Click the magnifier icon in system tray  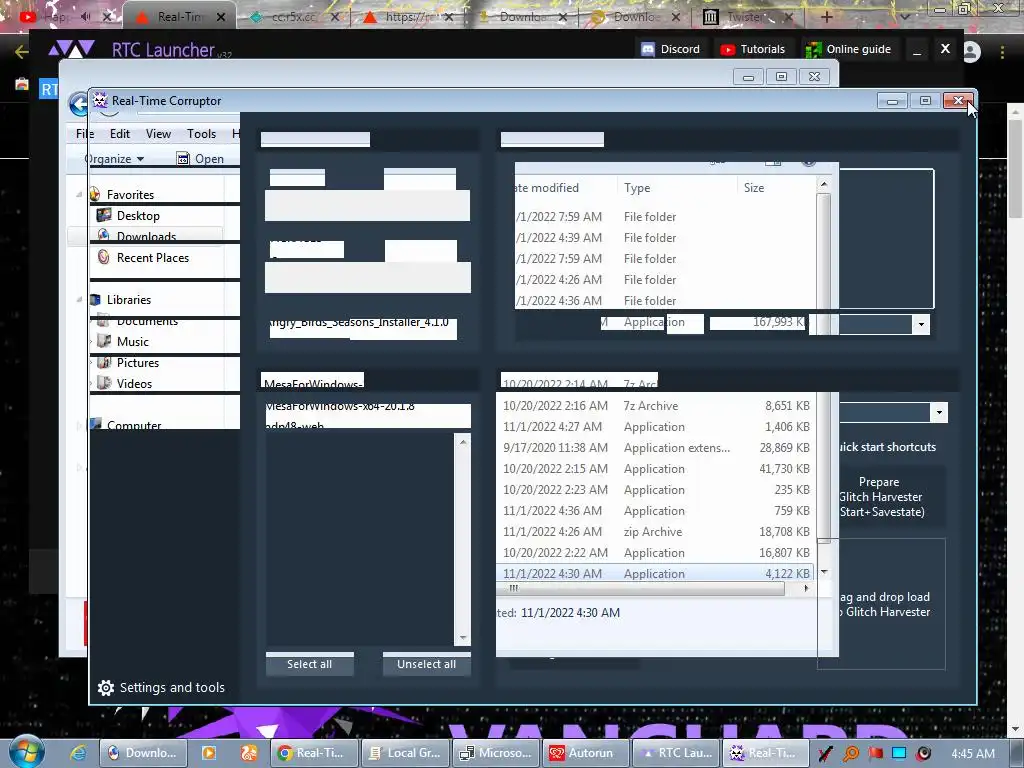851,753
